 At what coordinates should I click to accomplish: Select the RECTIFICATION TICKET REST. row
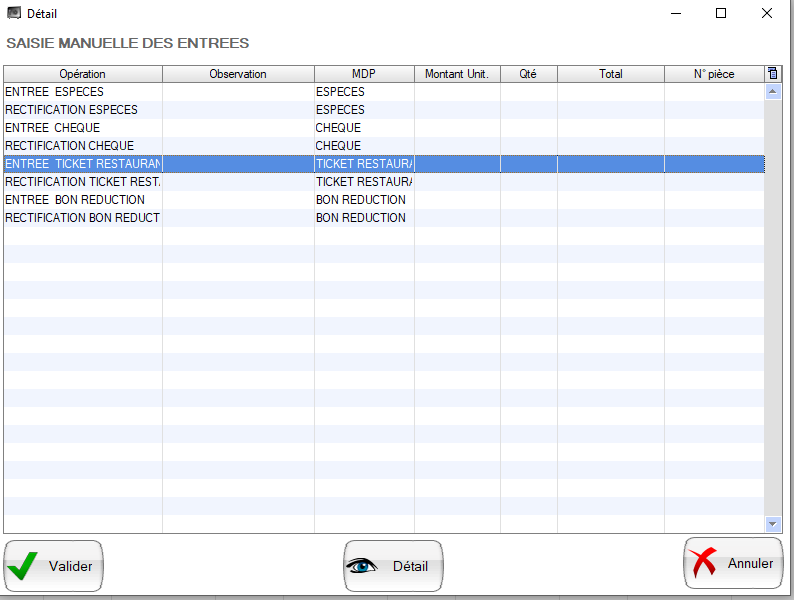pyautogui.click(x=82, y=182)
